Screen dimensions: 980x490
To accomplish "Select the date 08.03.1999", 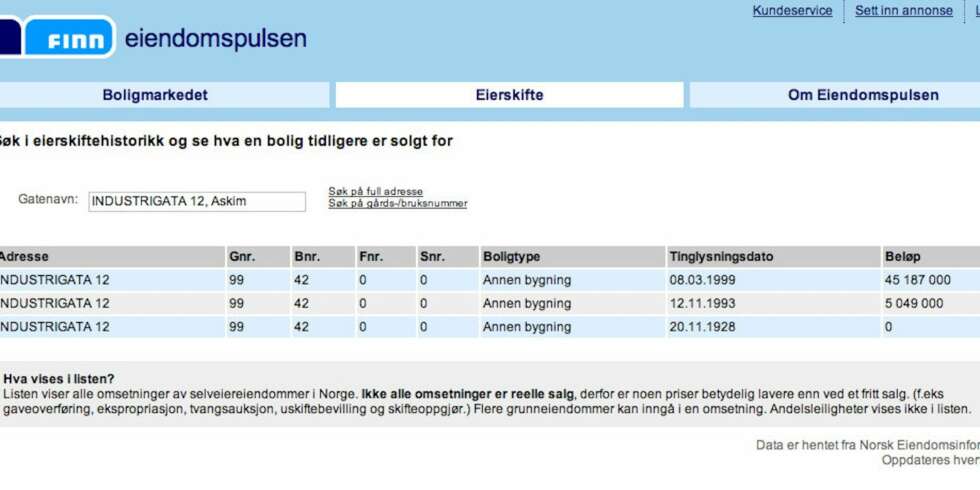I will click(x=702, y=280).
